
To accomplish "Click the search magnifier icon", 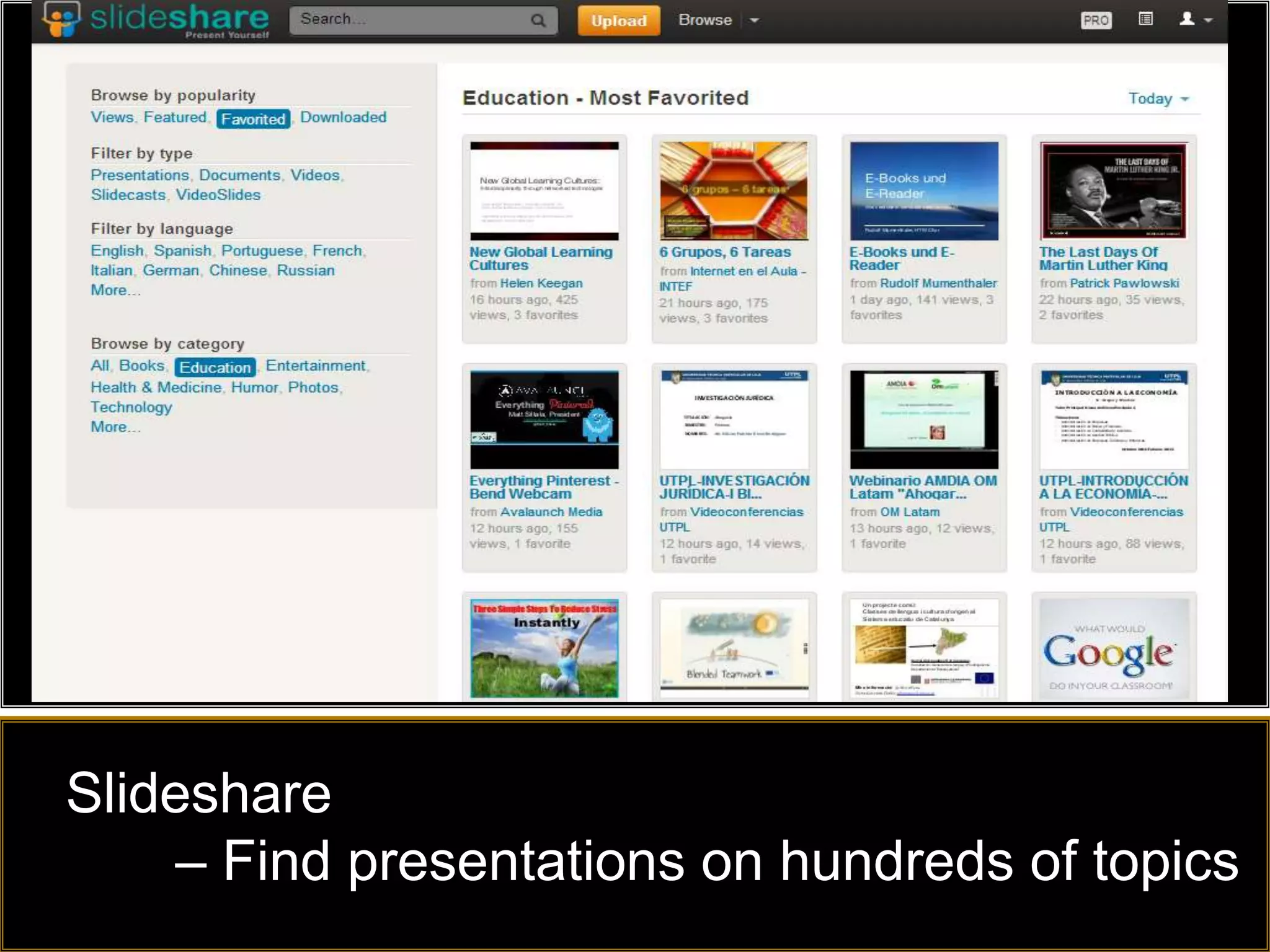I will (538, 20).
